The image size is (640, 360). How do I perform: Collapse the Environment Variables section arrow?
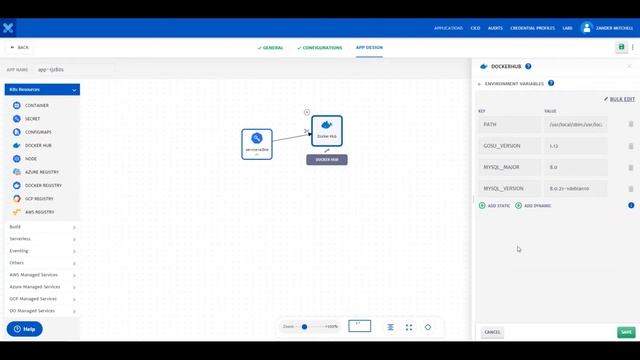(x=479, y=84)
